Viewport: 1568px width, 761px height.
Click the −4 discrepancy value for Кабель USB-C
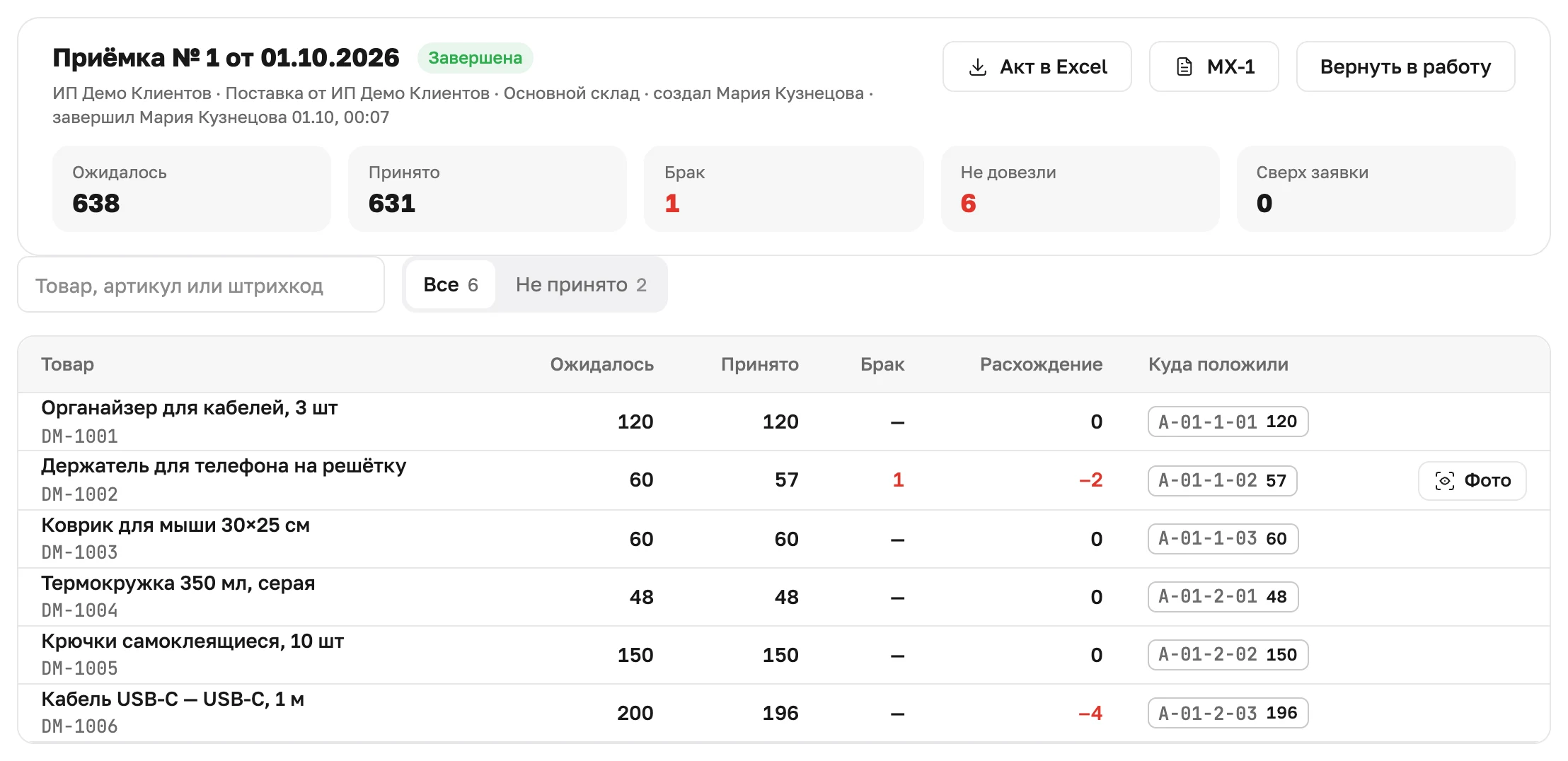[1090, 713]
